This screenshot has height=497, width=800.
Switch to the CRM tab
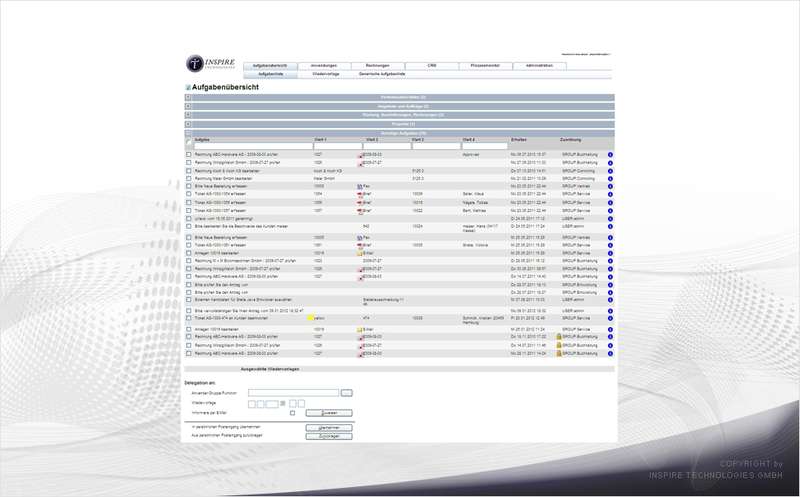click(x=432, y=66)
